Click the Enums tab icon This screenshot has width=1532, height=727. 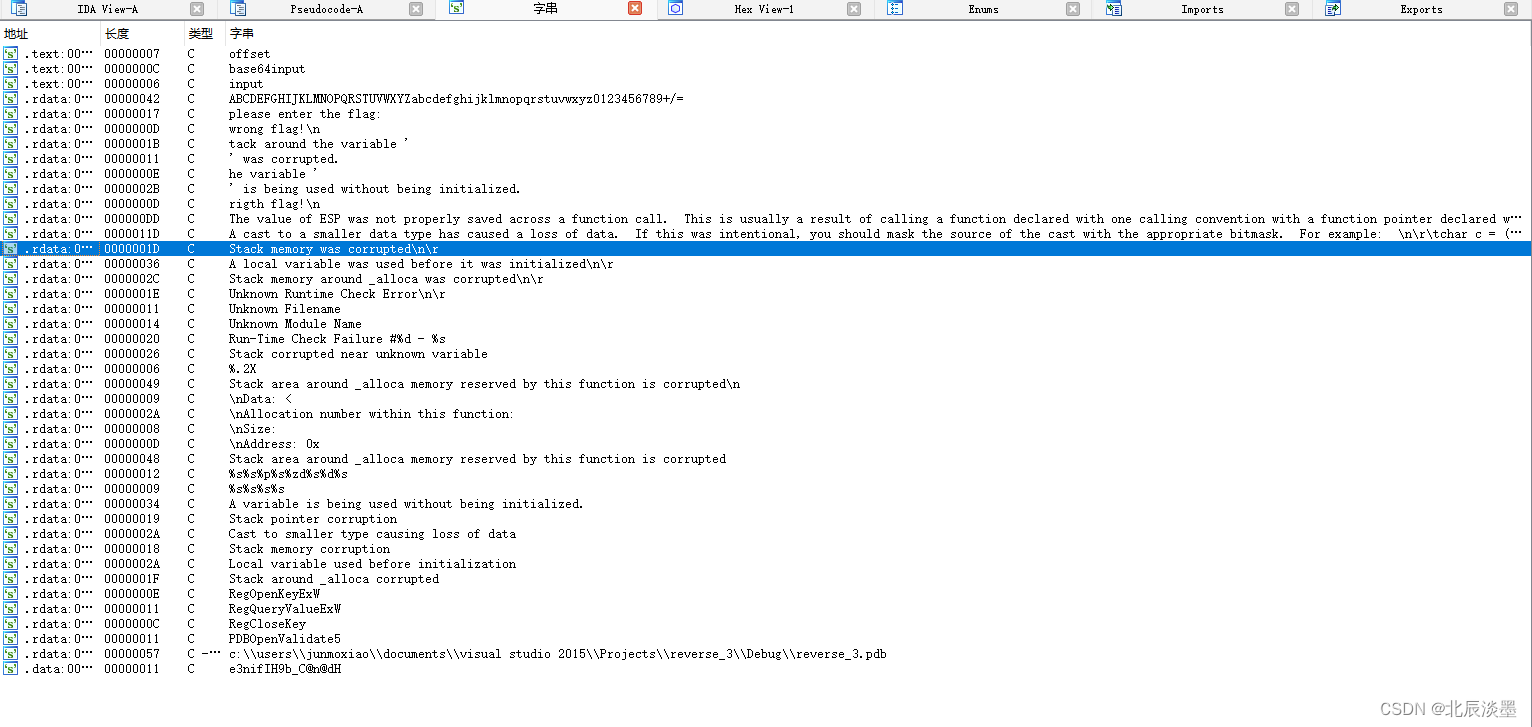click(895, 9)
